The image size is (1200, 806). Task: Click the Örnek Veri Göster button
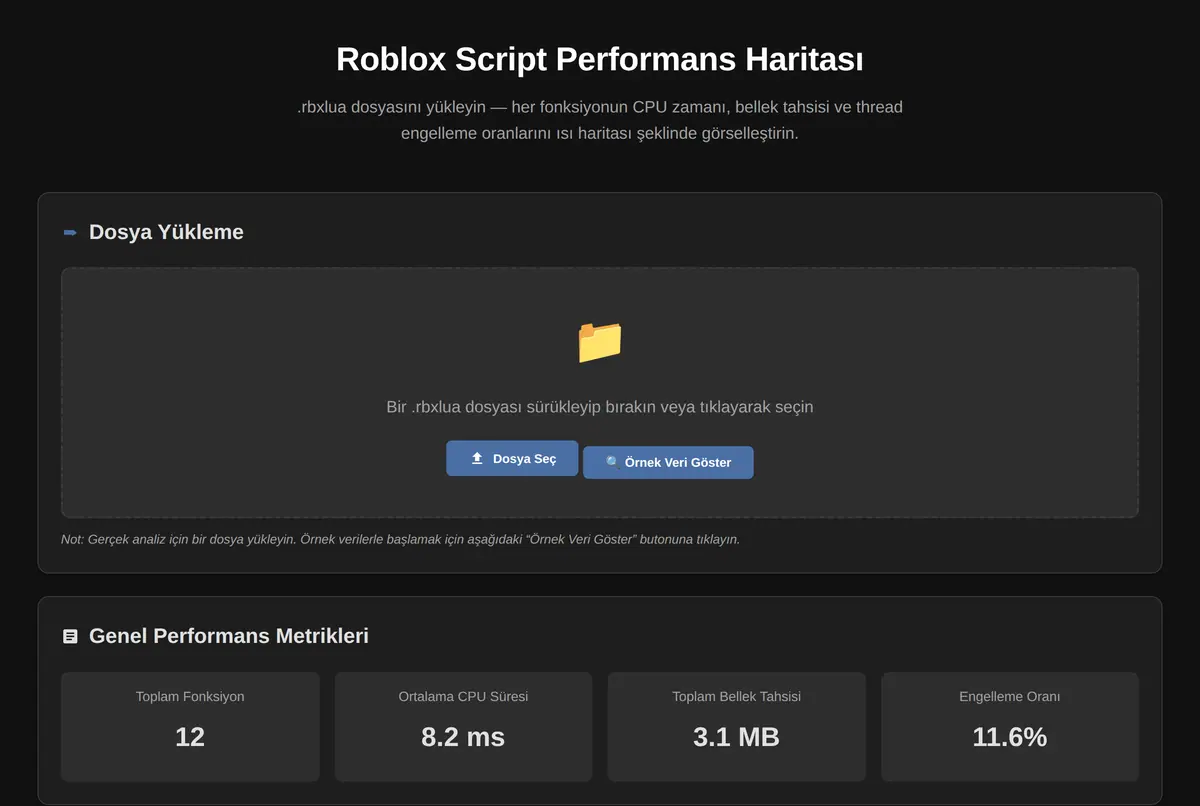point(668,462)
